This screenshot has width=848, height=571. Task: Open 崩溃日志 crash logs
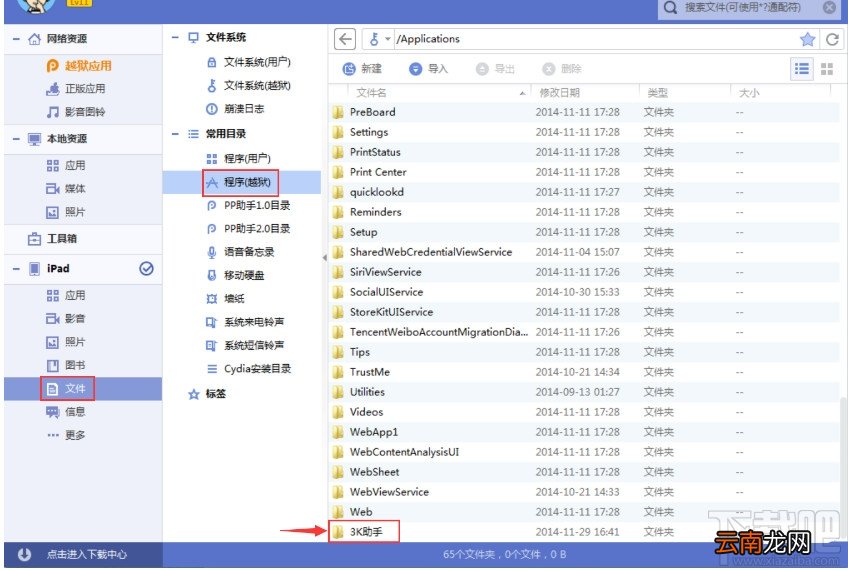[235, 109]
